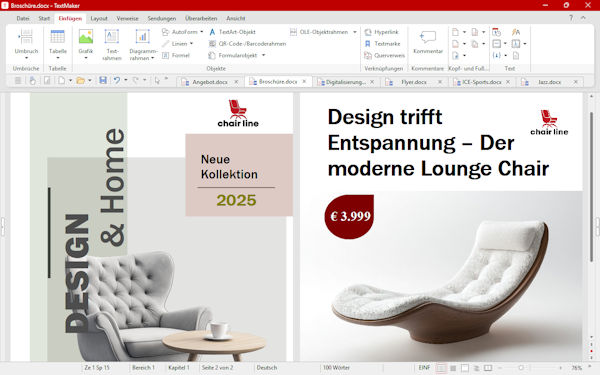Insert a Querverweis cross-reference
600x375 pixels.
click(385, 55)
